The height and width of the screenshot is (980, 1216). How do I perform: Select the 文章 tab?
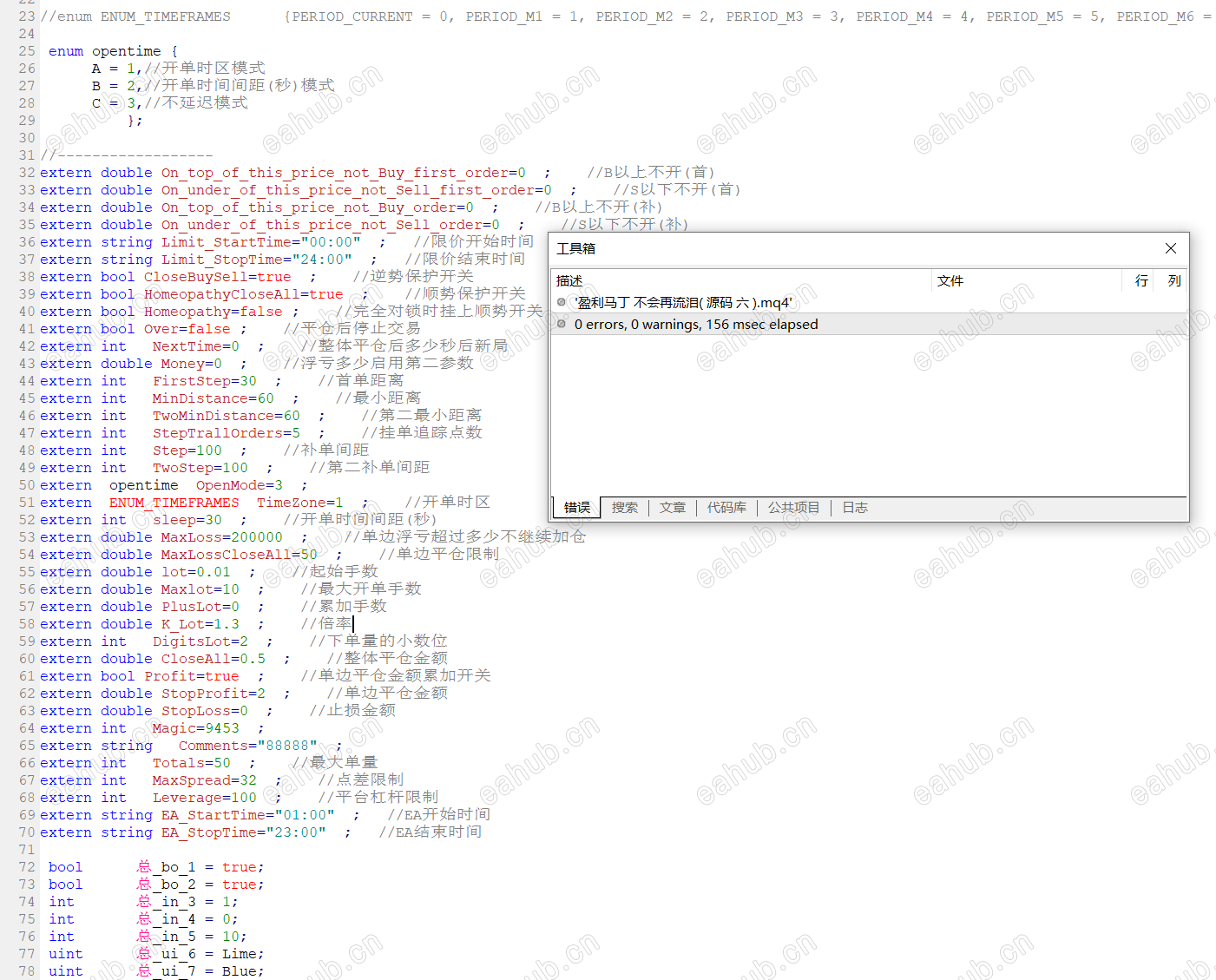point(673,508)
